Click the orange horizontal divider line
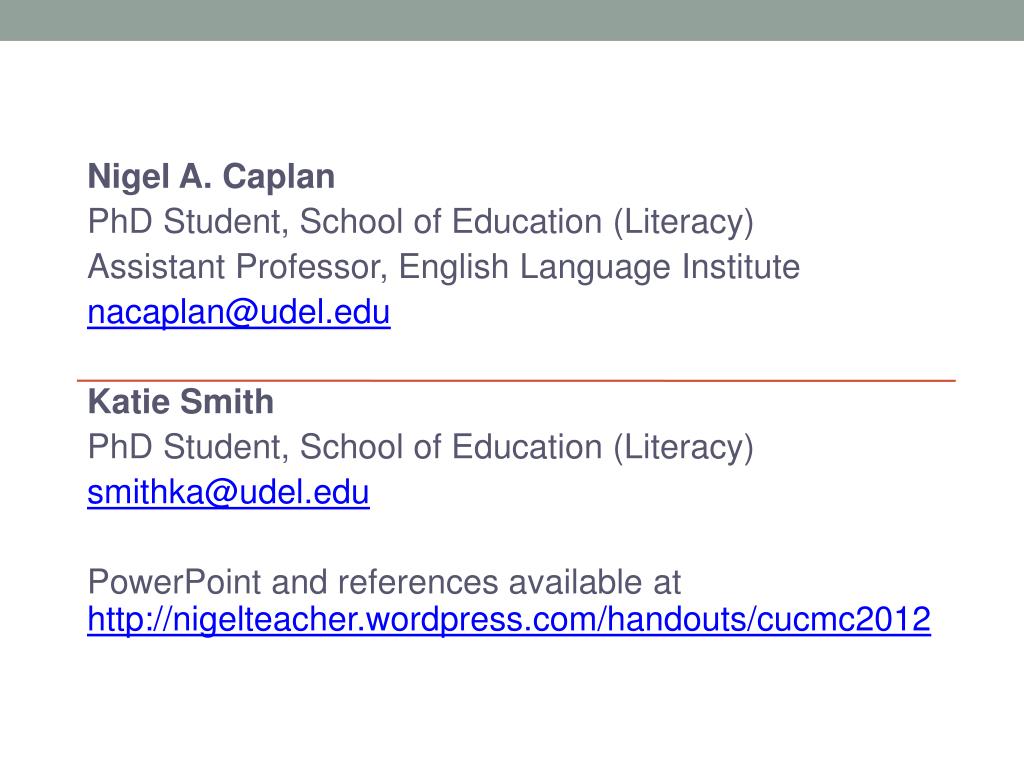Screen dimensions: 1024x768 coord(516,379)
